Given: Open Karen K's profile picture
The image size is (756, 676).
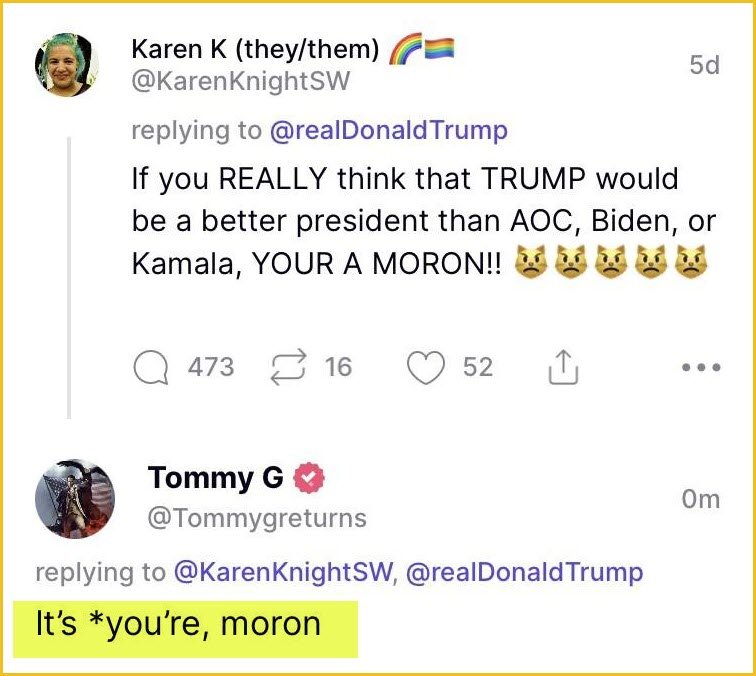Looking at the screenshot, I should (67, 64).
